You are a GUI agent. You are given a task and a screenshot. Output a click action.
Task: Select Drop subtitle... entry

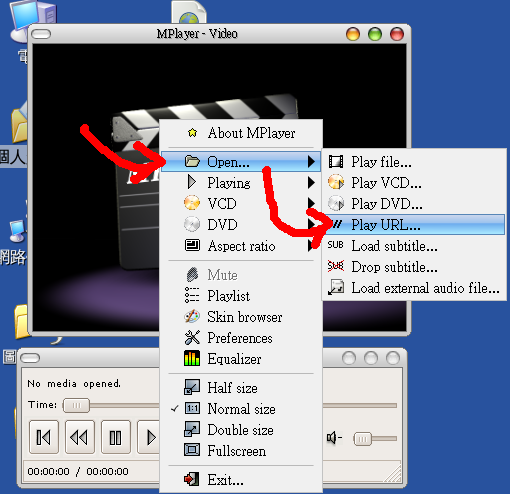[x=414, y=267]
